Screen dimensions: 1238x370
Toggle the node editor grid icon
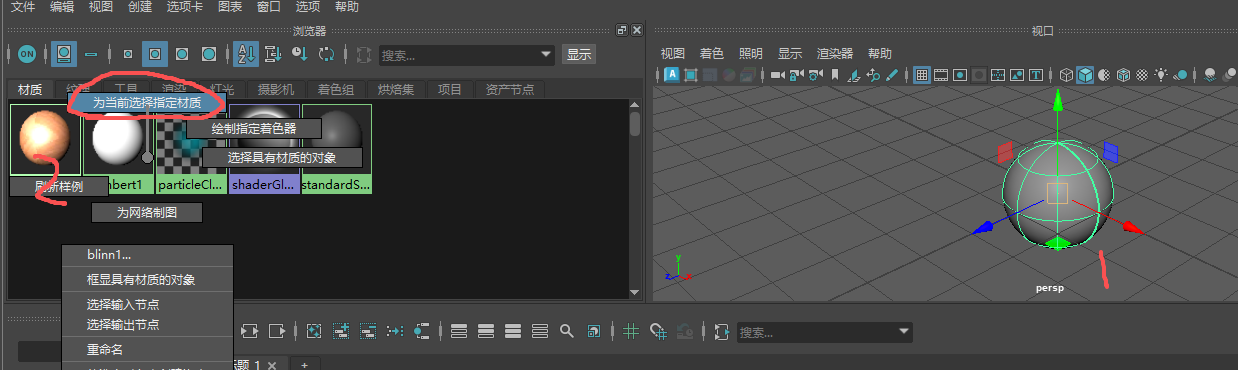(x=631, y=331)
